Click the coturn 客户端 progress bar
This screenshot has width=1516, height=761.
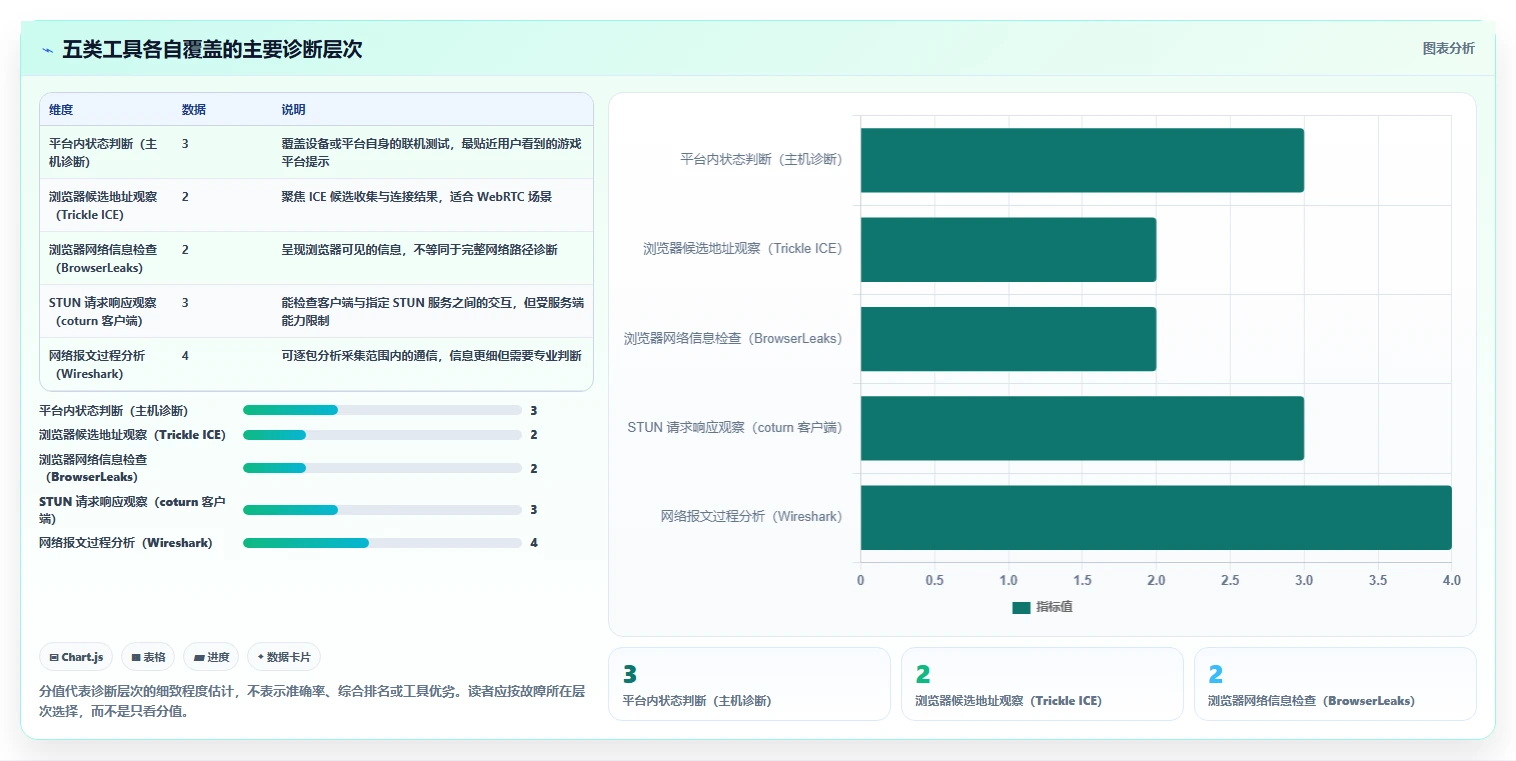382,510
